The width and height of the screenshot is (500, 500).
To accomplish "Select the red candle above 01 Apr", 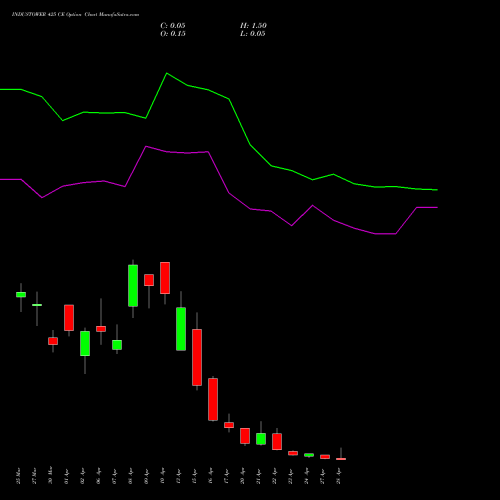I will 69,318.
